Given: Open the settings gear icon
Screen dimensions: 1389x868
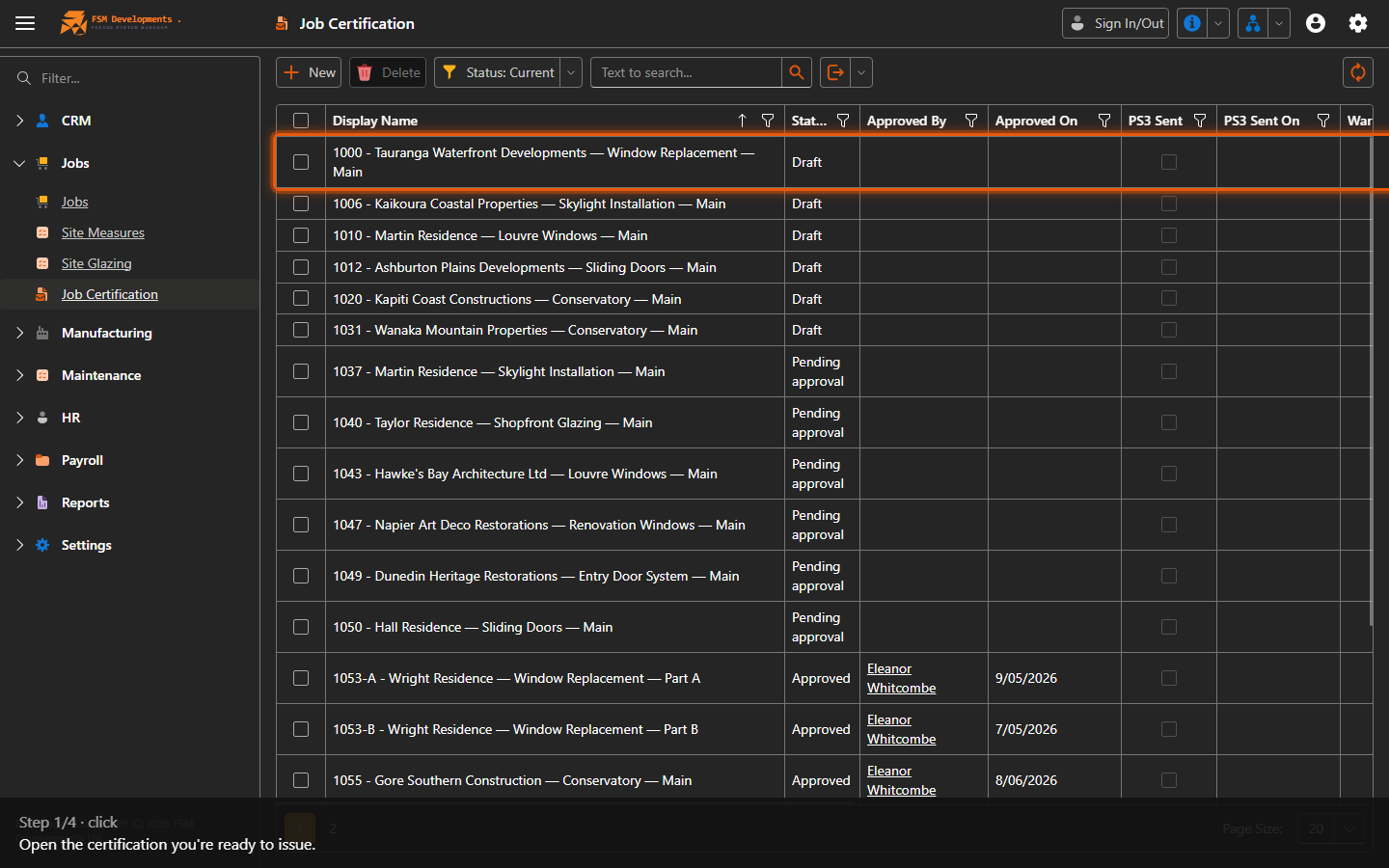Looking at the screenshot, I should pyautogui.click(x=1358, y=23).
